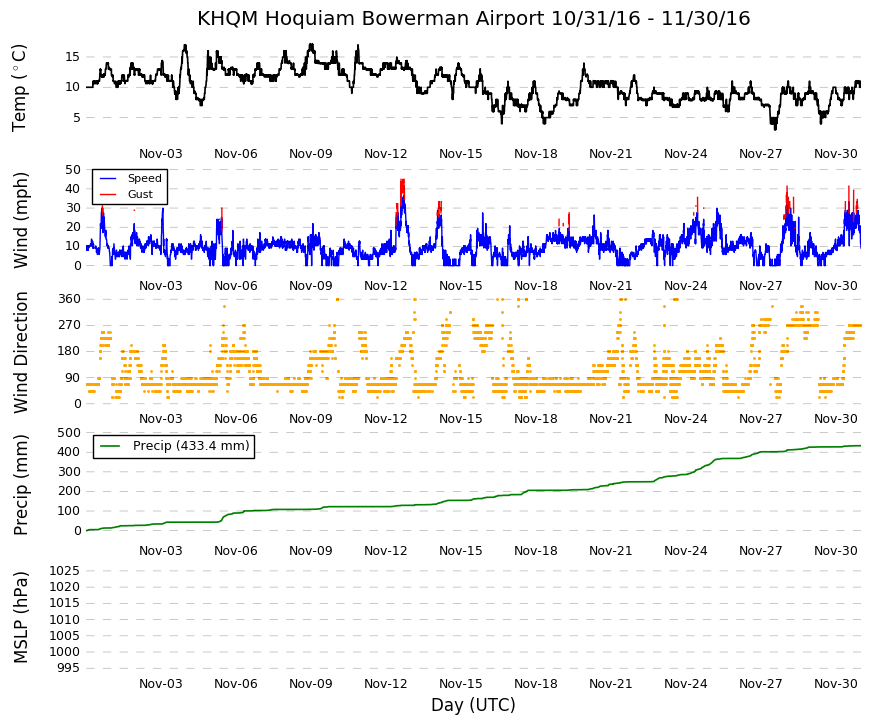
Task: Click the Day (UTC) x-axis label
Action: point(473,705)
